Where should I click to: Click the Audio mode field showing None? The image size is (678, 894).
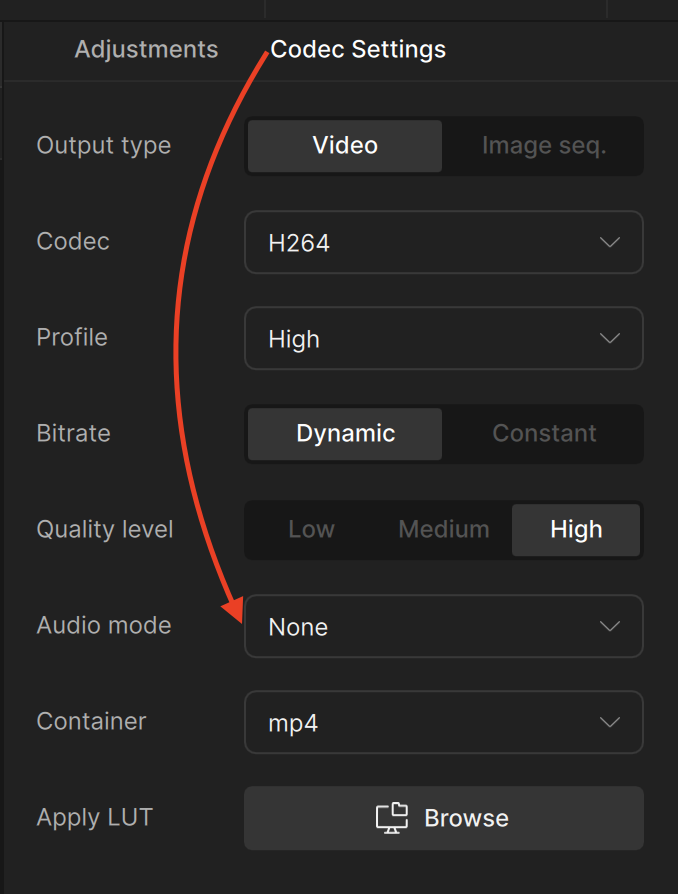[444, 626]
